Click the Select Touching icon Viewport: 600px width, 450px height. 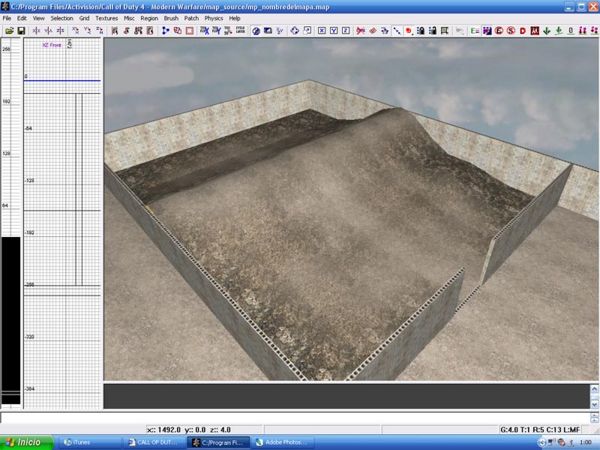point(126,31)
